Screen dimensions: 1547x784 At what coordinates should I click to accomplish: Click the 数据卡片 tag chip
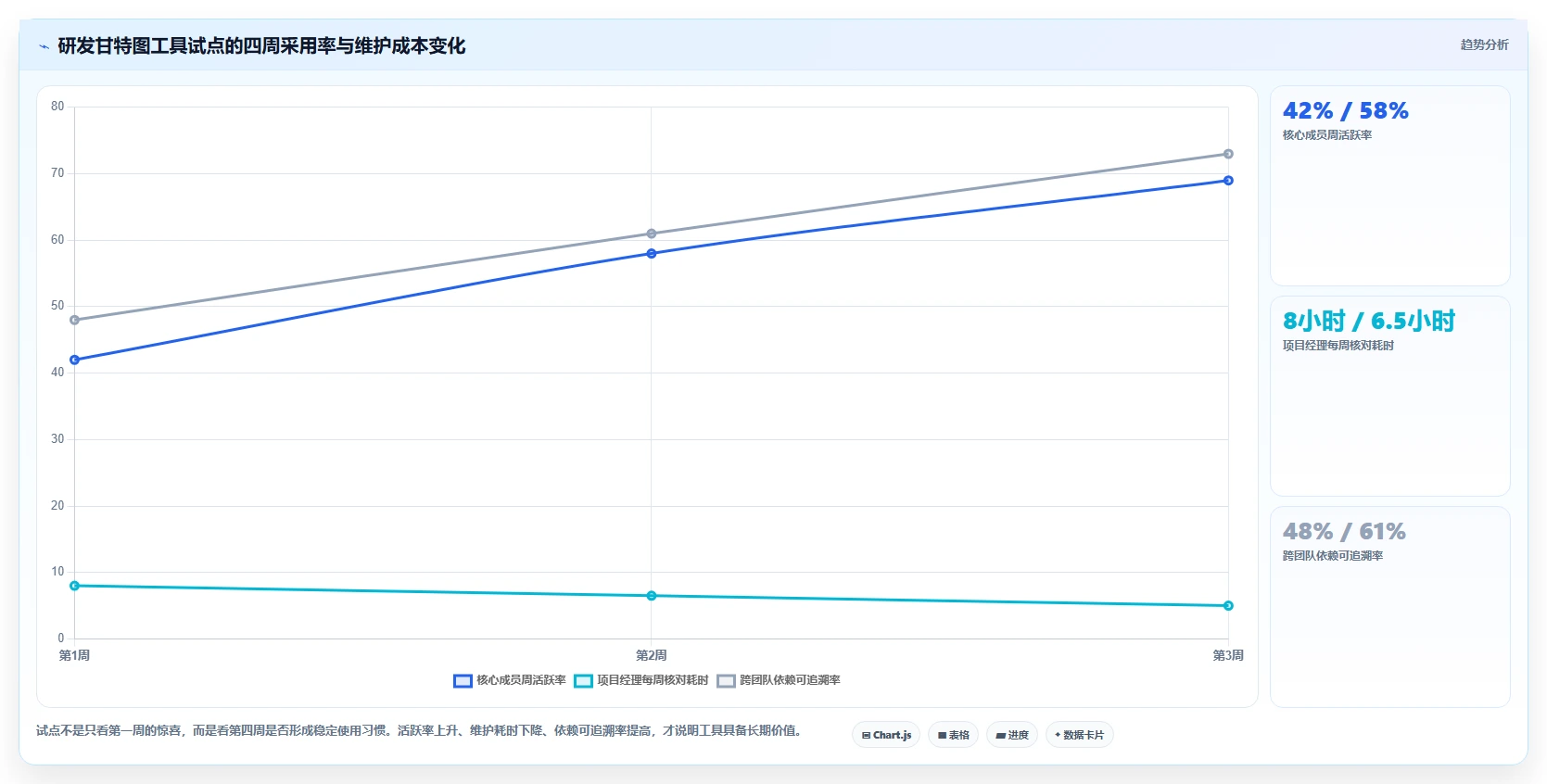click(1080, 735)
